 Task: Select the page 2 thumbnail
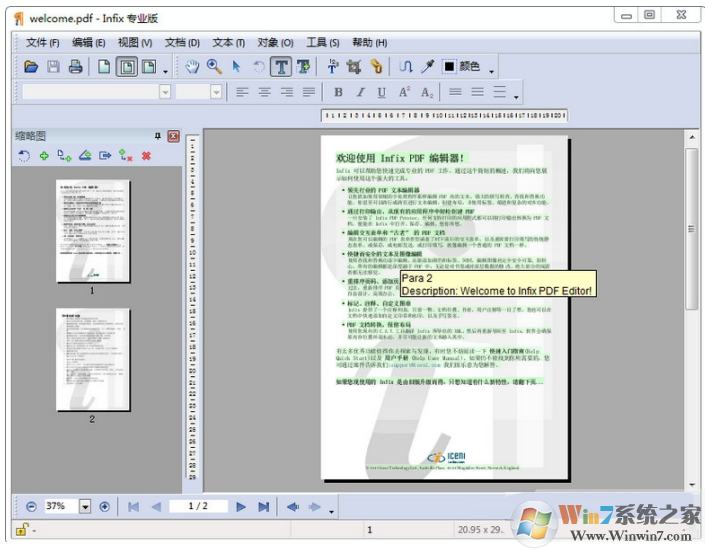(x=92, y=360)
